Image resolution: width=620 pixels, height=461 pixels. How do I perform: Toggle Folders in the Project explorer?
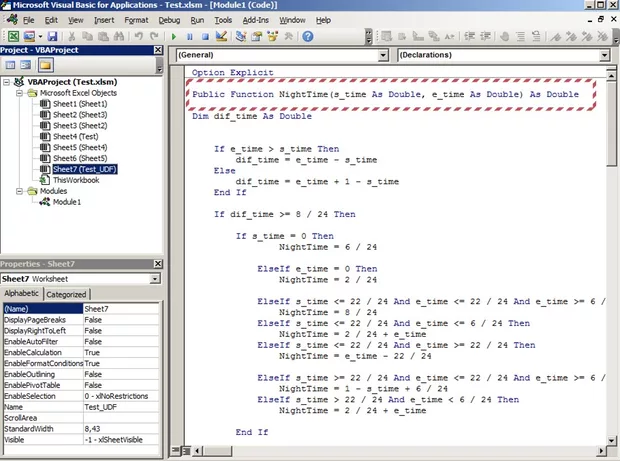pyautogui.click(x=46, y=65)
